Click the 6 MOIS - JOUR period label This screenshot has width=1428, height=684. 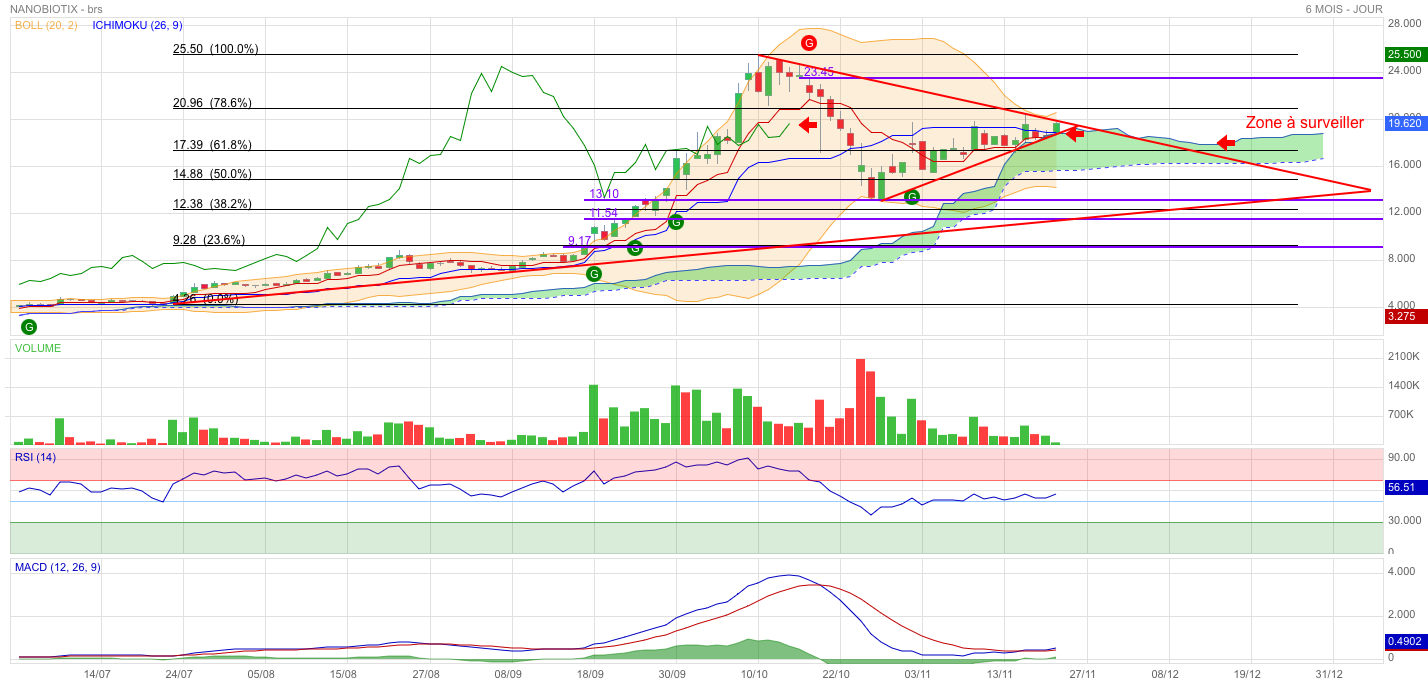tap(1344, 9)
